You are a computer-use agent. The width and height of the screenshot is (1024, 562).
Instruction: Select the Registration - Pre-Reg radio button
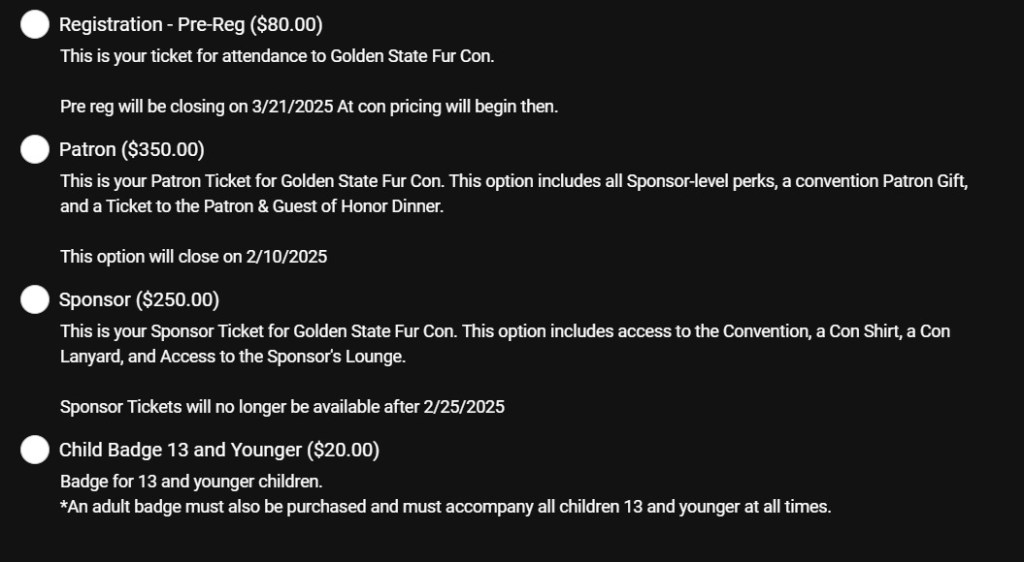pyautogui.click(x=35, y=25)
